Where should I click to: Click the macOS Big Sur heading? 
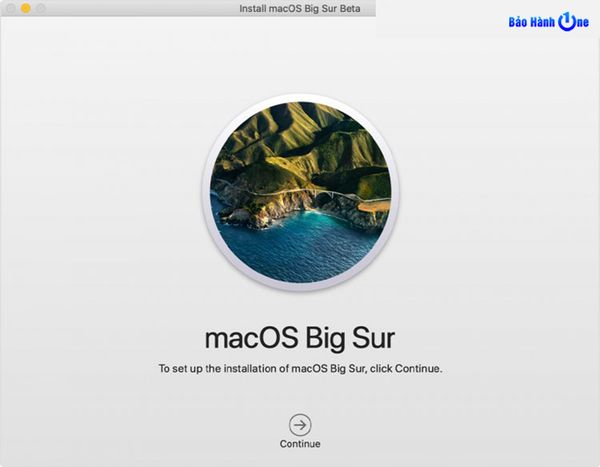[300, 335]
